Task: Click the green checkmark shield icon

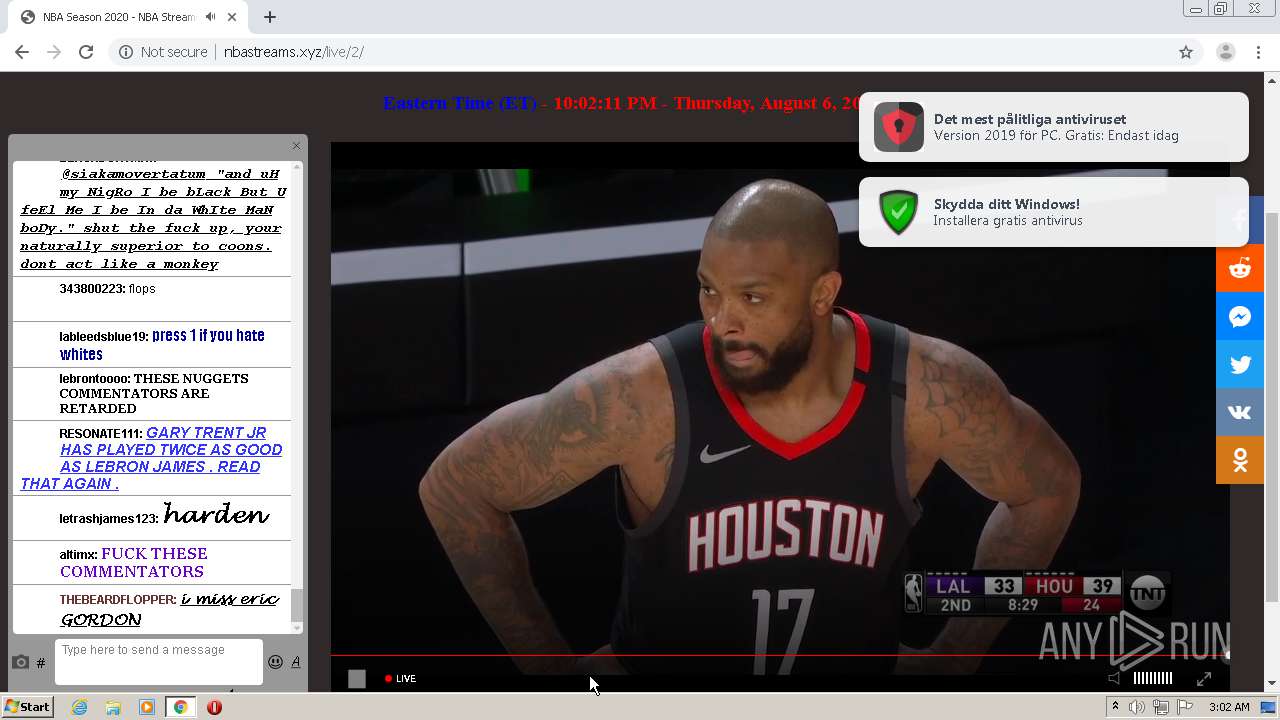Action: pos(898,212)
